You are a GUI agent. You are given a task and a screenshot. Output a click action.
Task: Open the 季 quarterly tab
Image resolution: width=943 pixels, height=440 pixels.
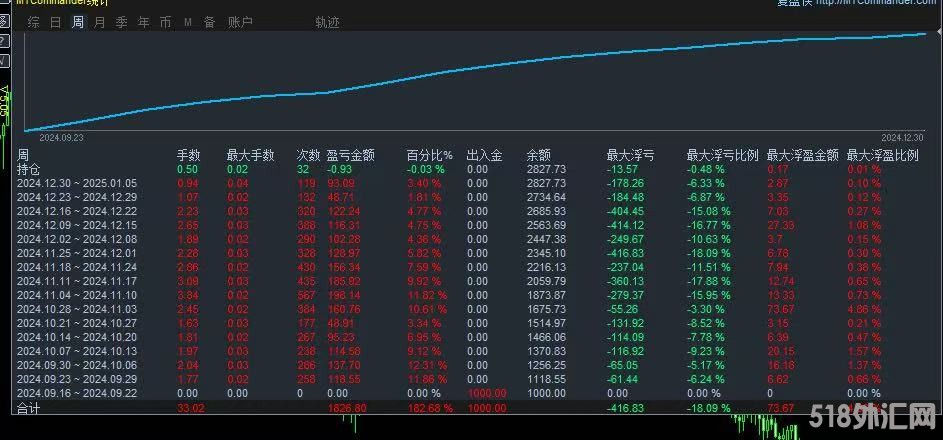[121, 23]
